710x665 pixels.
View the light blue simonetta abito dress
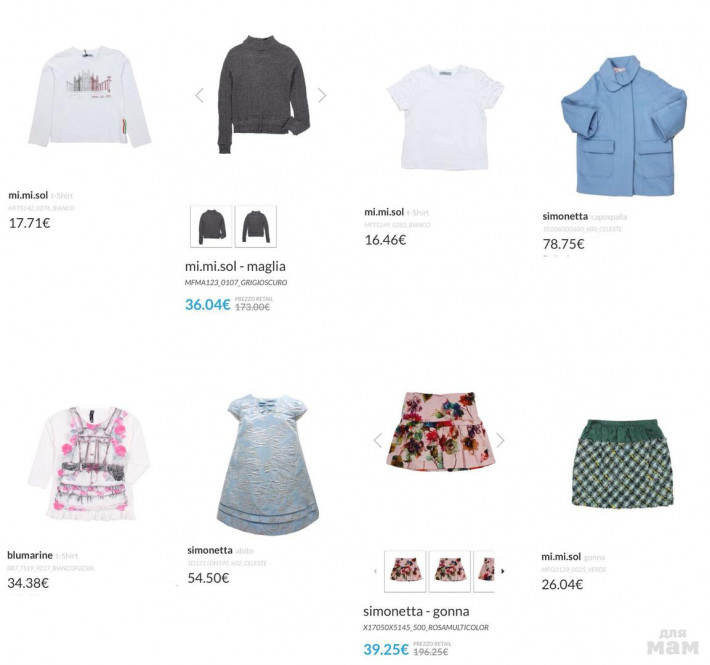268,465
